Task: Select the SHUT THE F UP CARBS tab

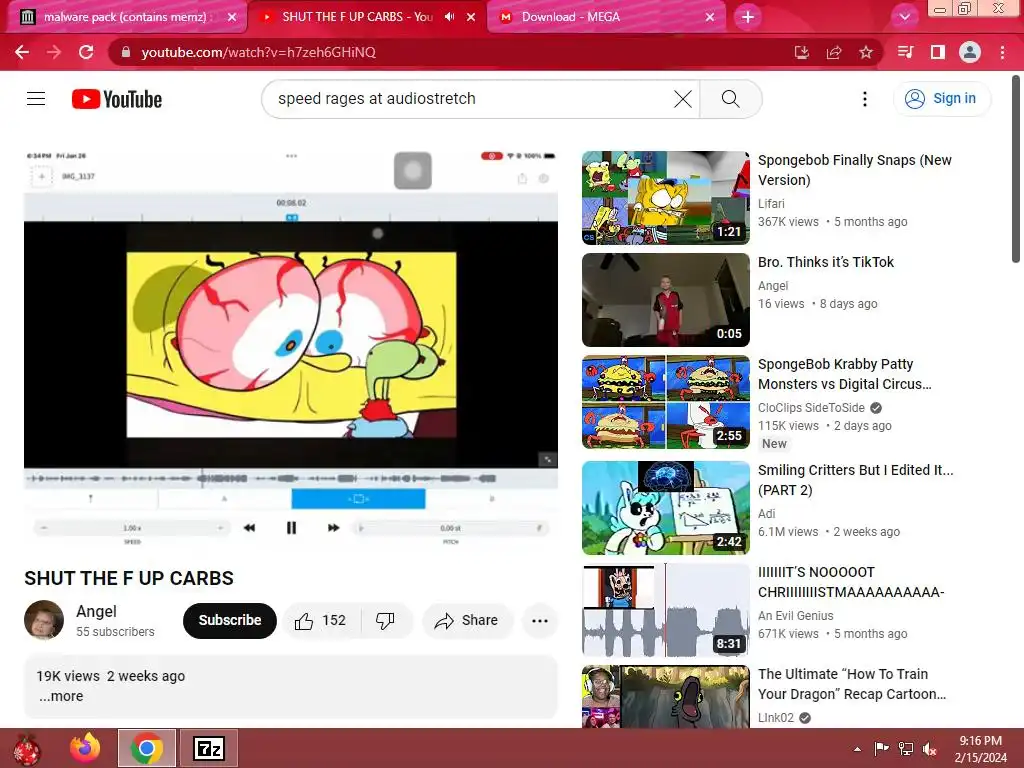Action: pos(356,17)
